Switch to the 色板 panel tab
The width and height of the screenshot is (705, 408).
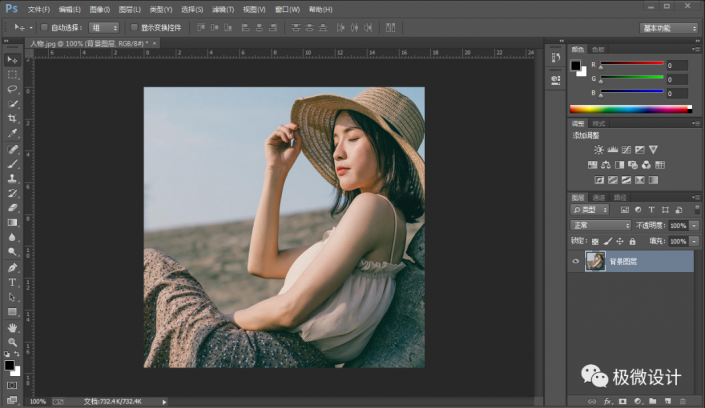pos(598,49)
